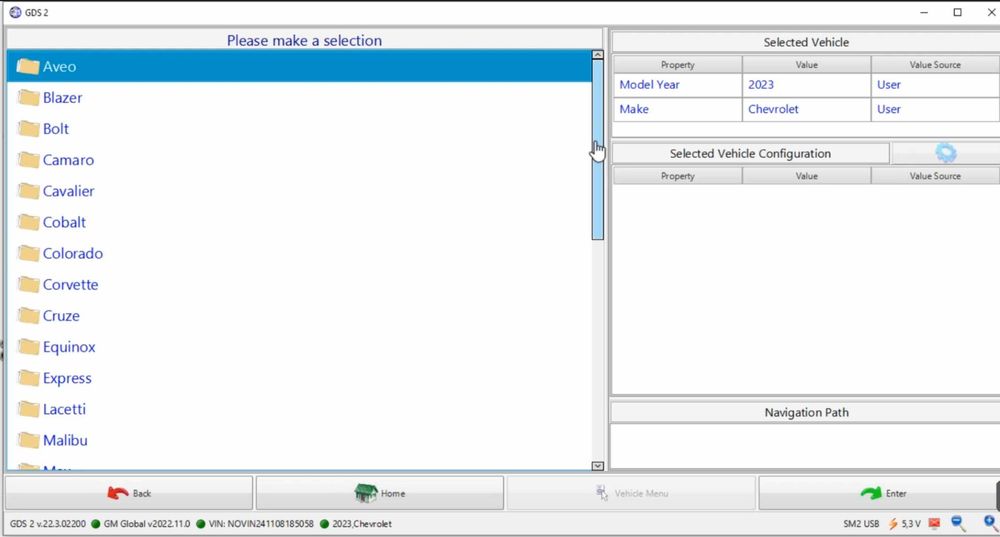Click the Vehicle Menu button
Image resolution: width=1000 pixels, height=537 pixels.
pyautogui.click(x=631, y=493)
